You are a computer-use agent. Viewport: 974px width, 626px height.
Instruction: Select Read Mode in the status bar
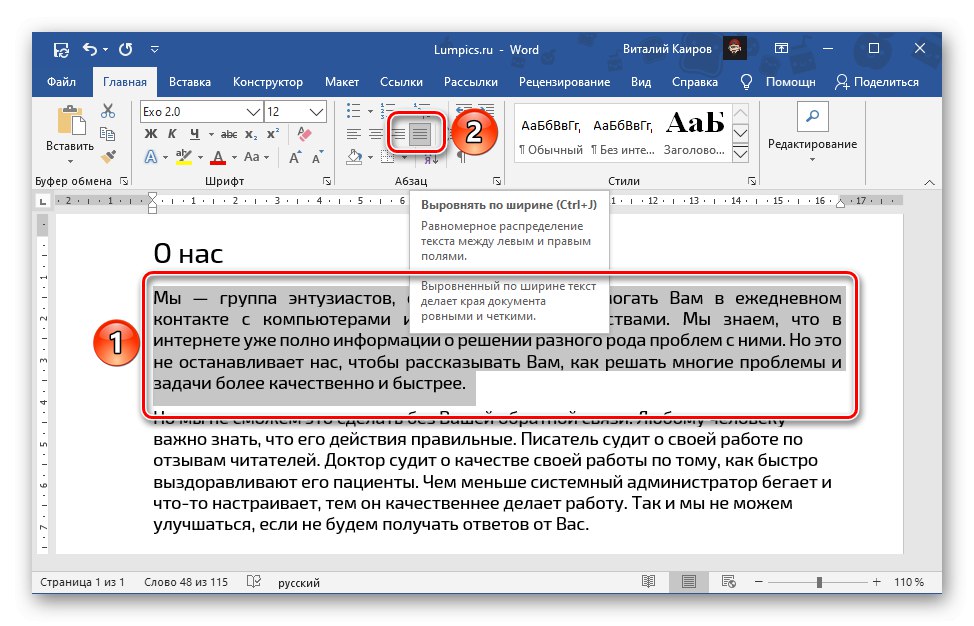[x=648, y=581]
